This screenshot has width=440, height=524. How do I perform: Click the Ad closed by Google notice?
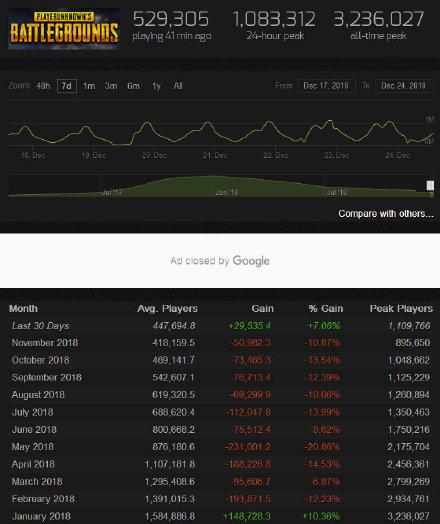click(x=220, y=261)
